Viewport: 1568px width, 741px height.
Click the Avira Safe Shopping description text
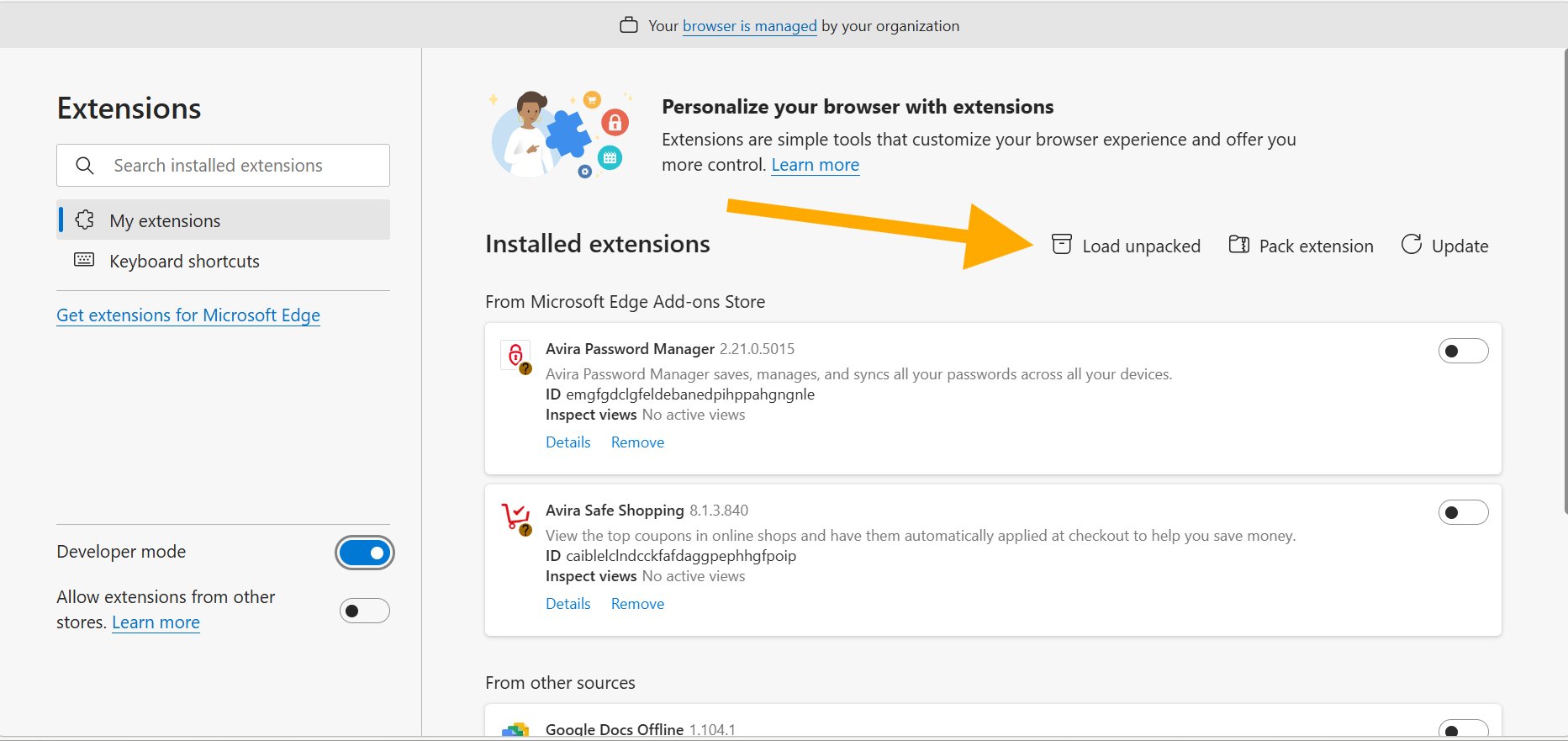coord(921,536)
